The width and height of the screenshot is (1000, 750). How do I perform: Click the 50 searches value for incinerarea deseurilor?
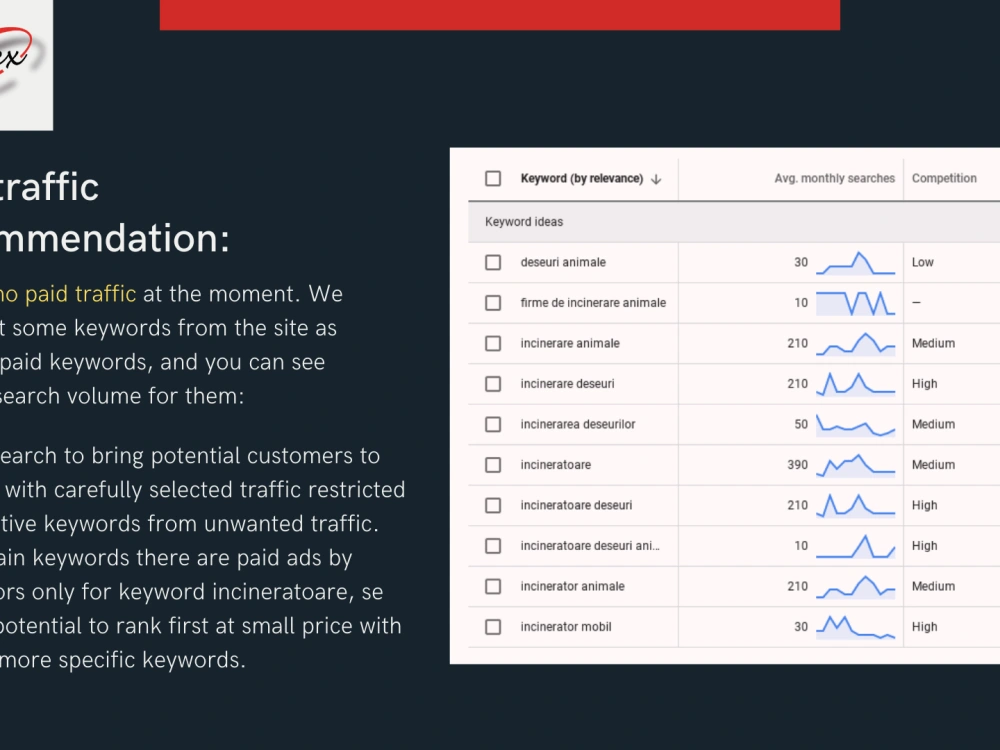pyautogui.click(x=801, y=424)
